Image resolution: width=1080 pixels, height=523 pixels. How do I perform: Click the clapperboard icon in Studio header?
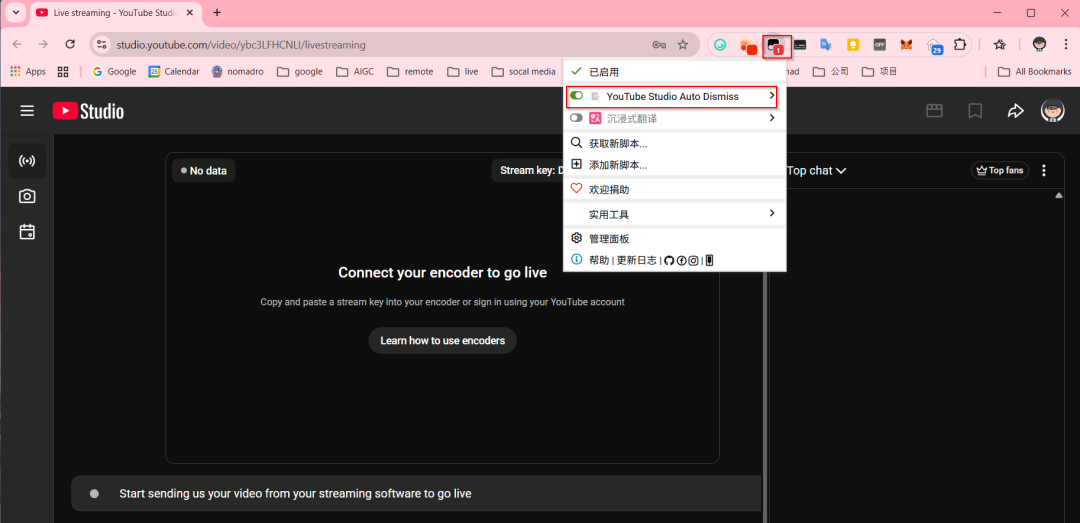tap(934, 111)
